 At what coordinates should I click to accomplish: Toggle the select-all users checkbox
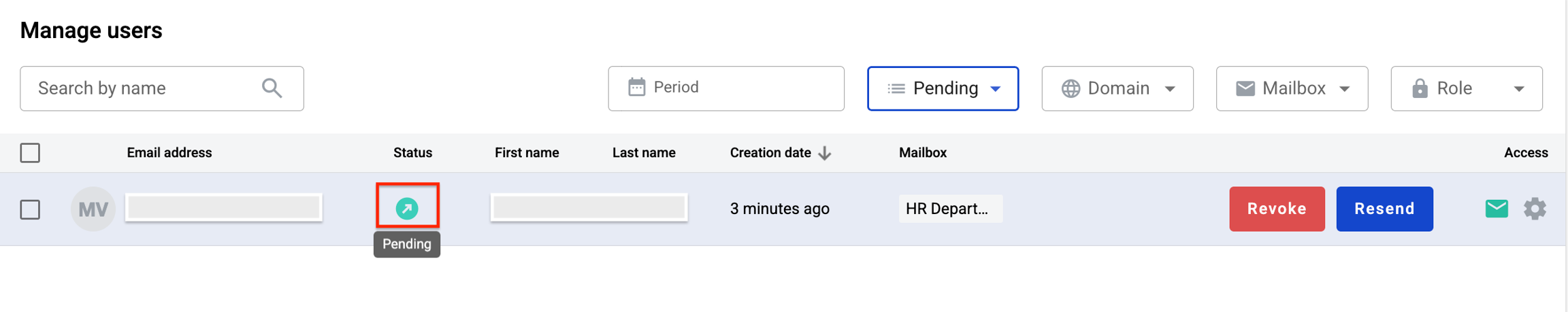pos(30,153)
